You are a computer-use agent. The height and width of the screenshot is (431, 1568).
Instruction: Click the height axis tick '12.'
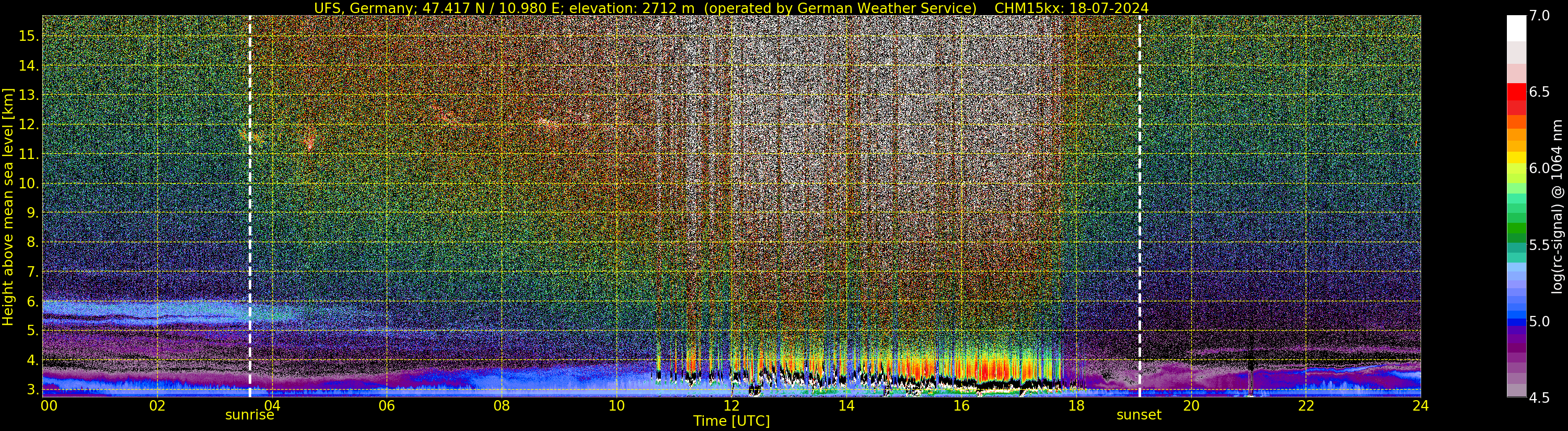pos(29,124)
